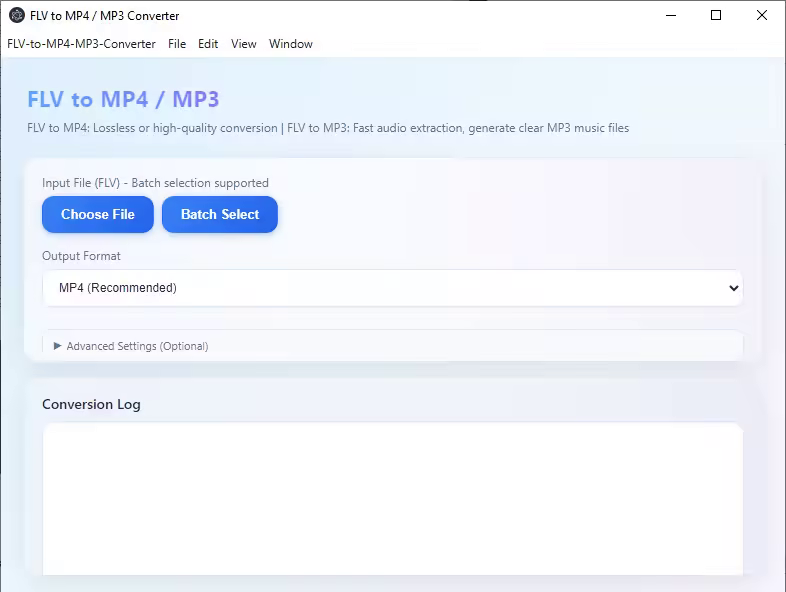Click the Conversion Log heading

click(x=91, y=404)
